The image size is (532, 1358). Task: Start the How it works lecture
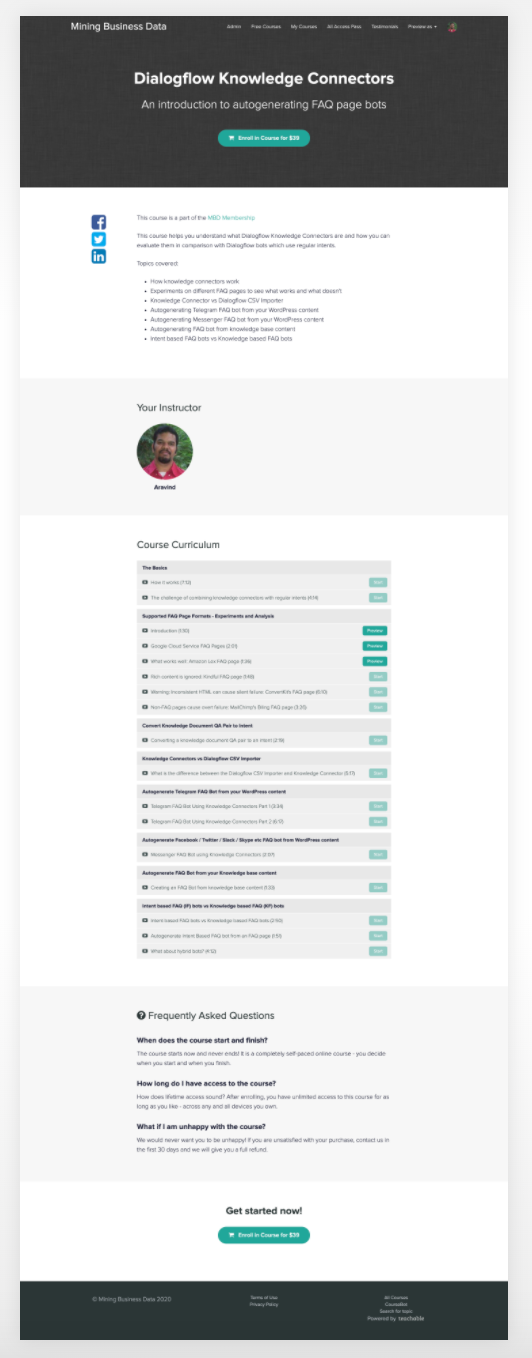[x=377, y=582]
